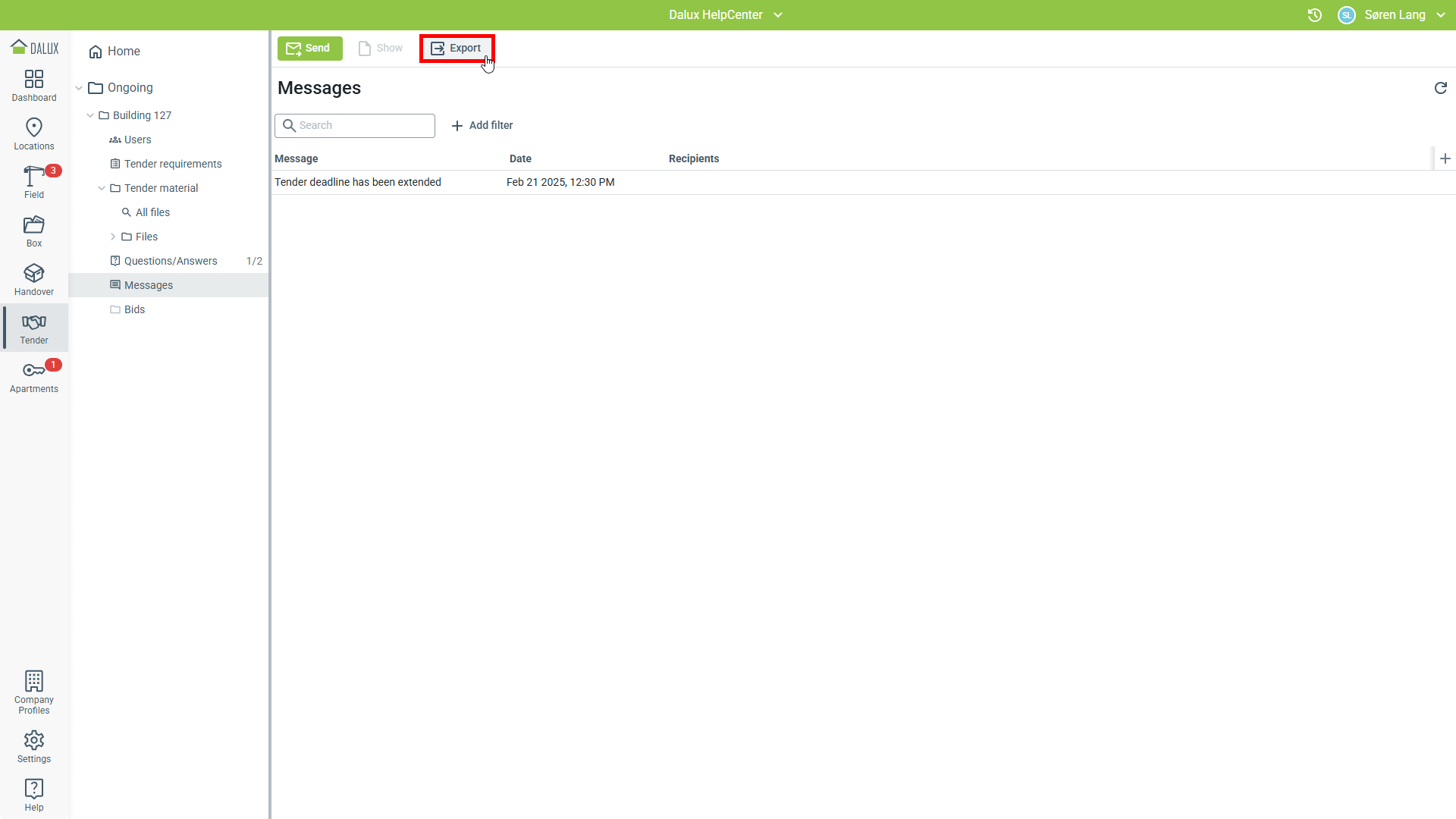Click the refresh messages icon
Viewport: 1456px width, 819px height.
[1440, 88]
